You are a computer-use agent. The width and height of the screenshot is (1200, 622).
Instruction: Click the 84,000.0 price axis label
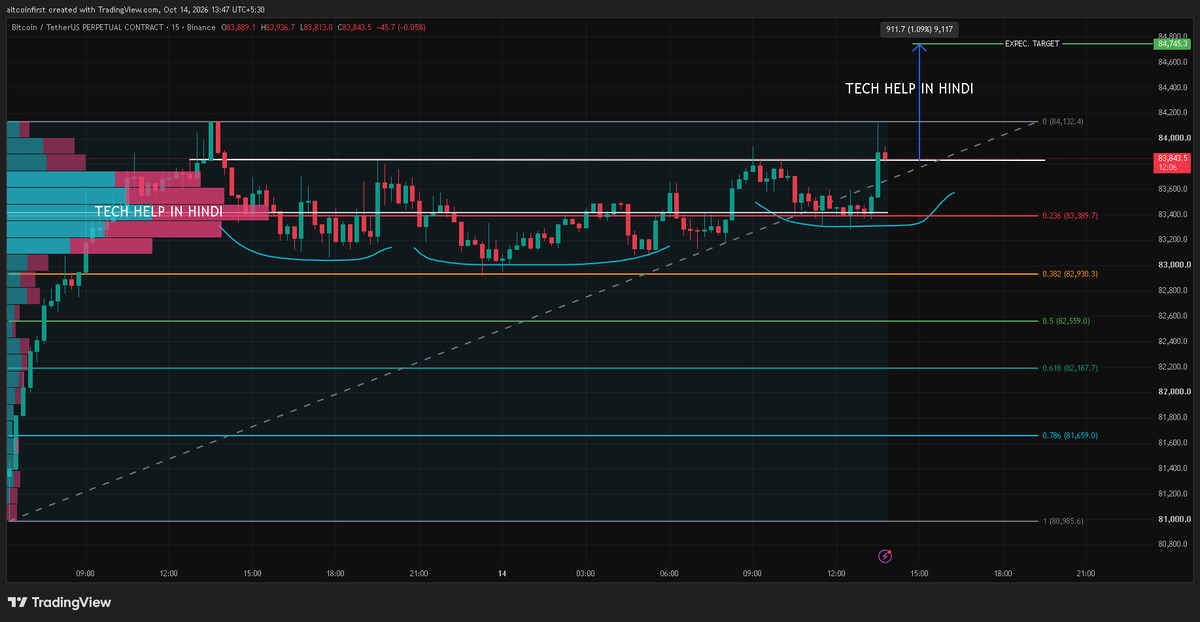[1173, 138]
